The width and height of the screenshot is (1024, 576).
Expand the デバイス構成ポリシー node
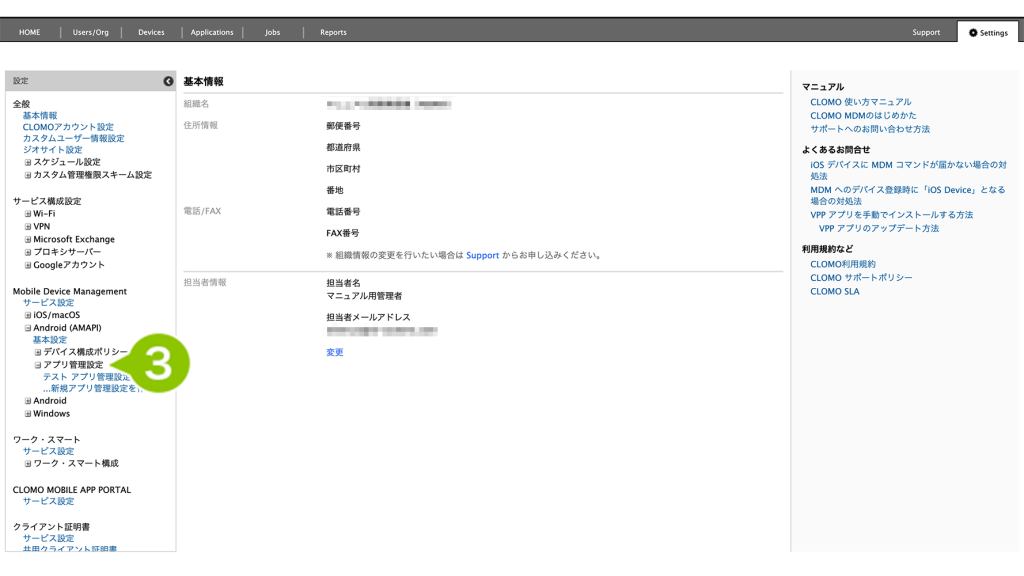pos(38,352)
